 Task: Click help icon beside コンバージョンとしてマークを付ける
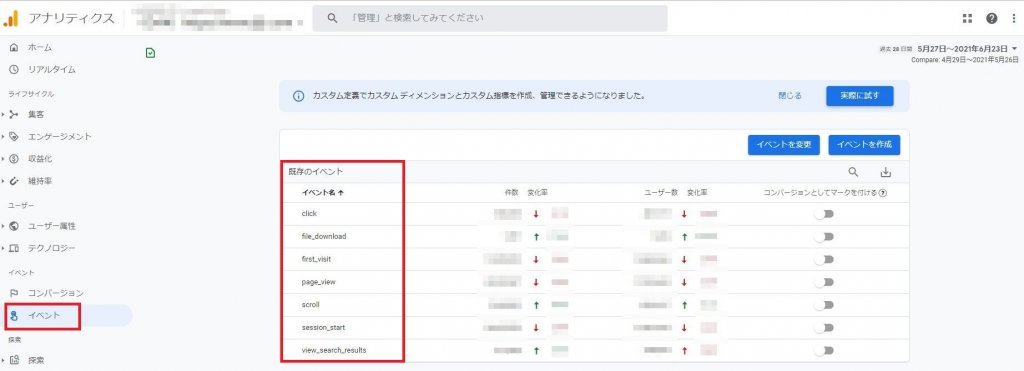coord(883,193)
